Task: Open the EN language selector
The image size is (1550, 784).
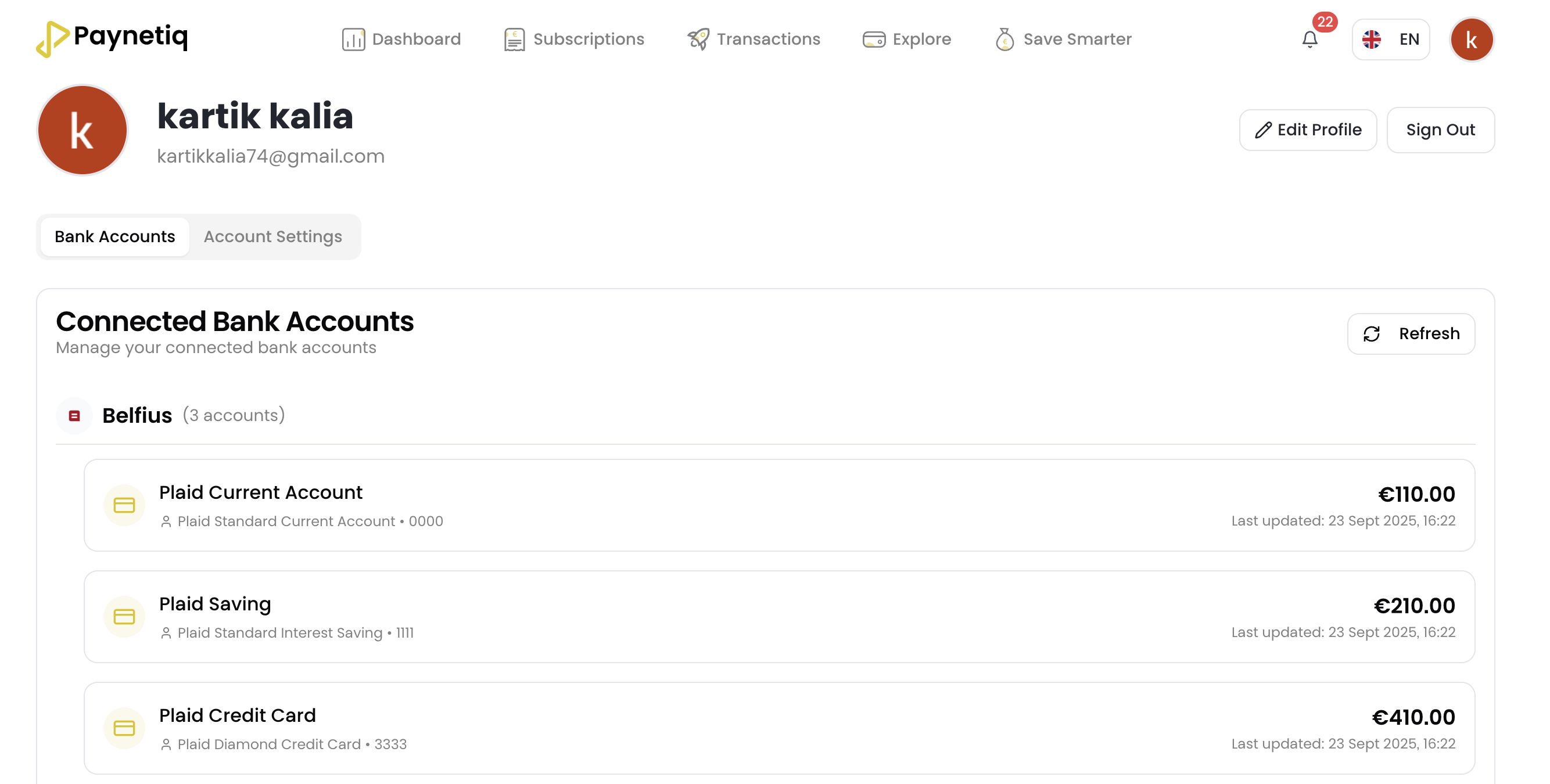Action: pyautogui.click(x=1391, y=39)
